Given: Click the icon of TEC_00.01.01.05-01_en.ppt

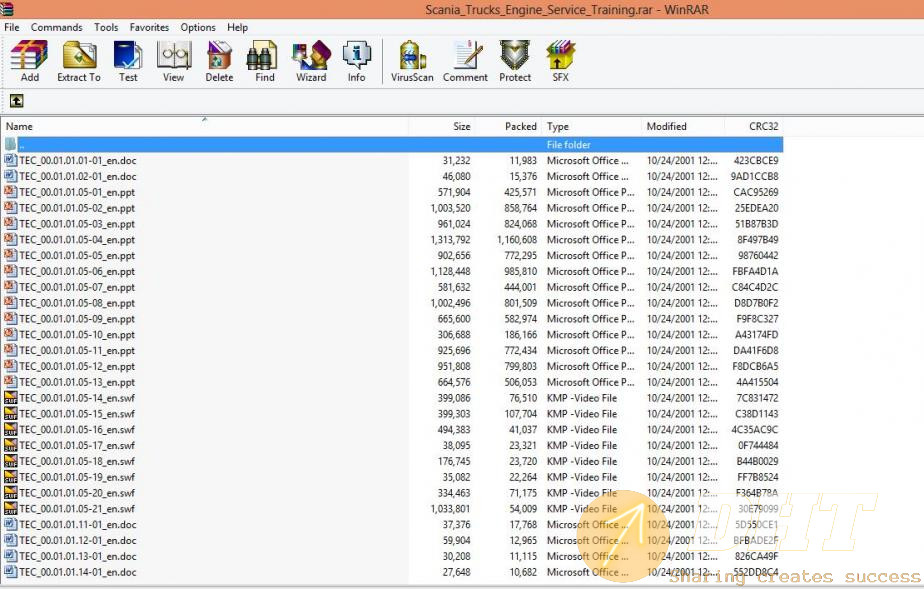Looking at the screenshot, I should (x=11, y=192).
